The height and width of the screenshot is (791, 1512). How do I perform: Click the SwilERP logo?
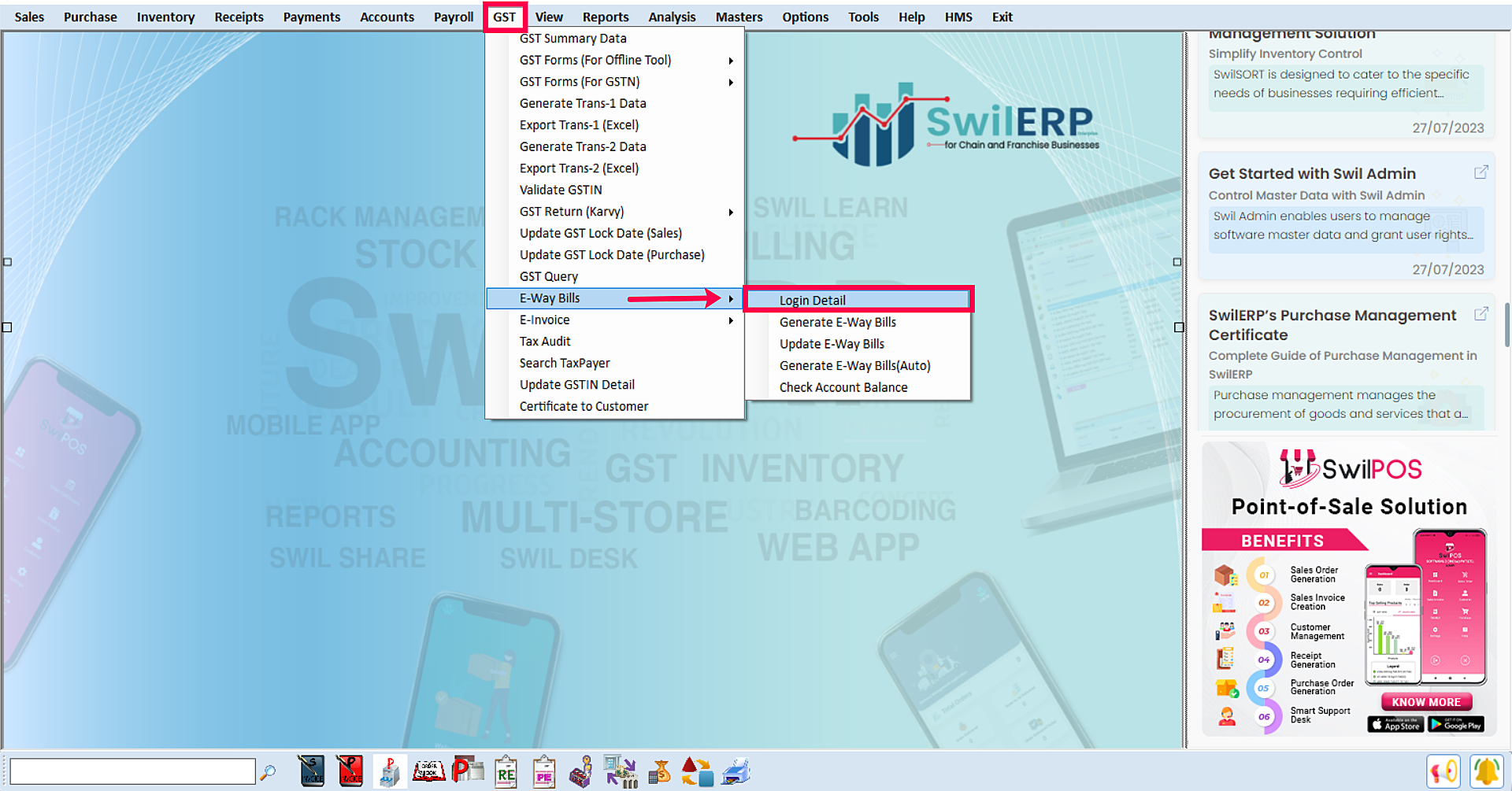(x=947, y=125)
